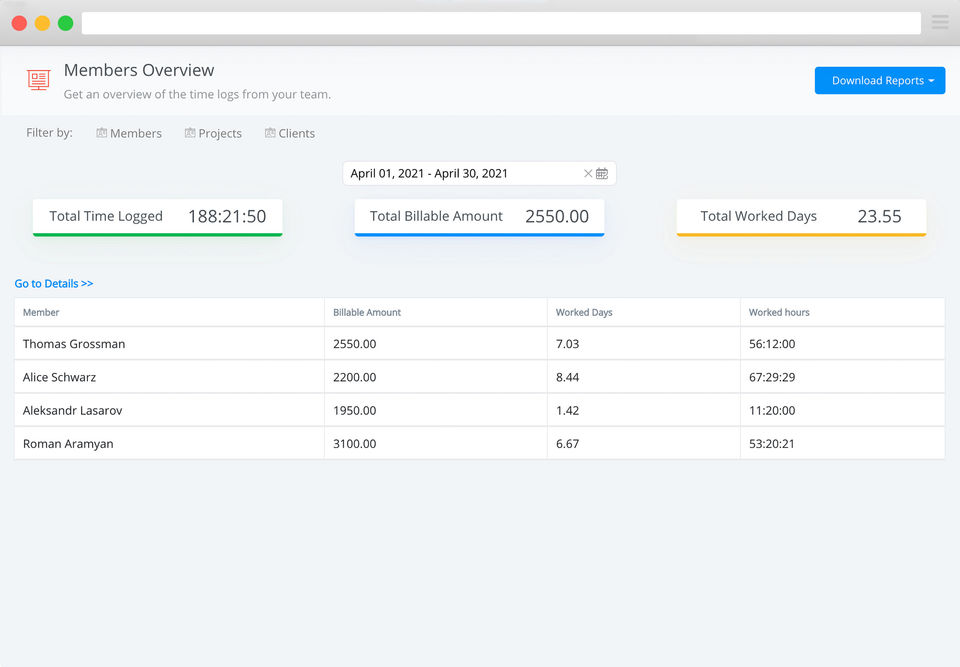Expand the Download Reports dropdown
Viewport: 960px width, 667px height.
879,81
